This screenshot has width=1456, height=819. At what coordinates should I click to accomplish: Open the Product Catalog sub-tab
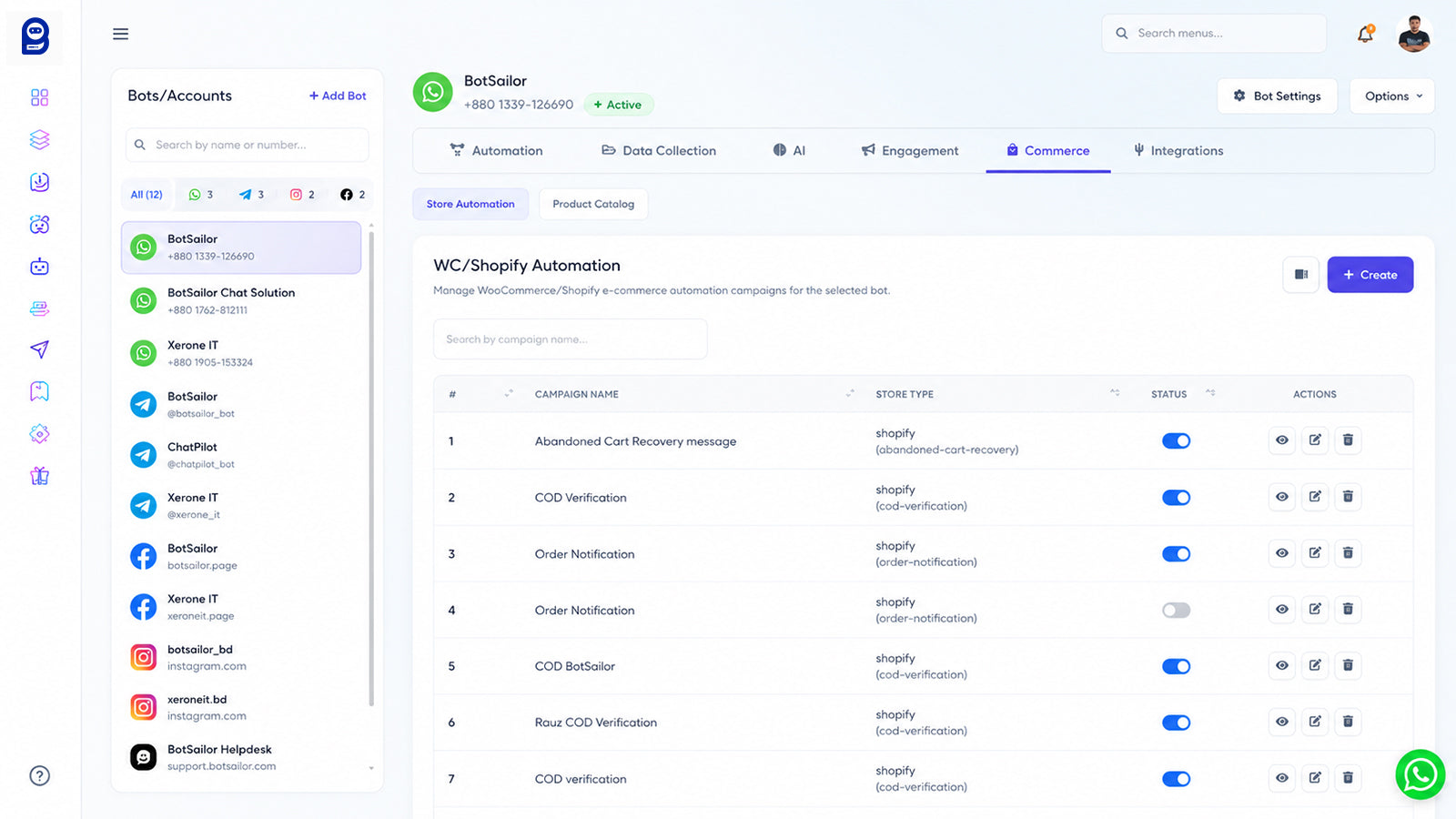[x=593, y=204]
